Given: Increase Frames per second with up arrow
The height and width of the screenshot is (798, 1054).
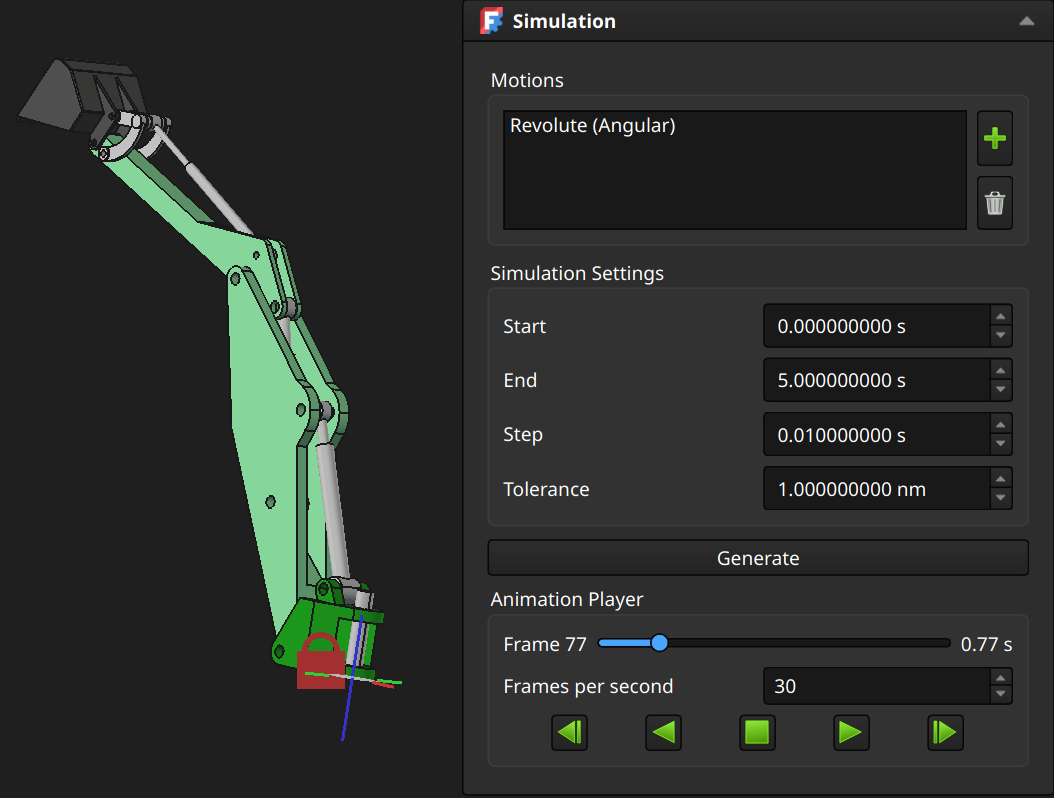Looking at the screenshot, I should (1001, 678).
